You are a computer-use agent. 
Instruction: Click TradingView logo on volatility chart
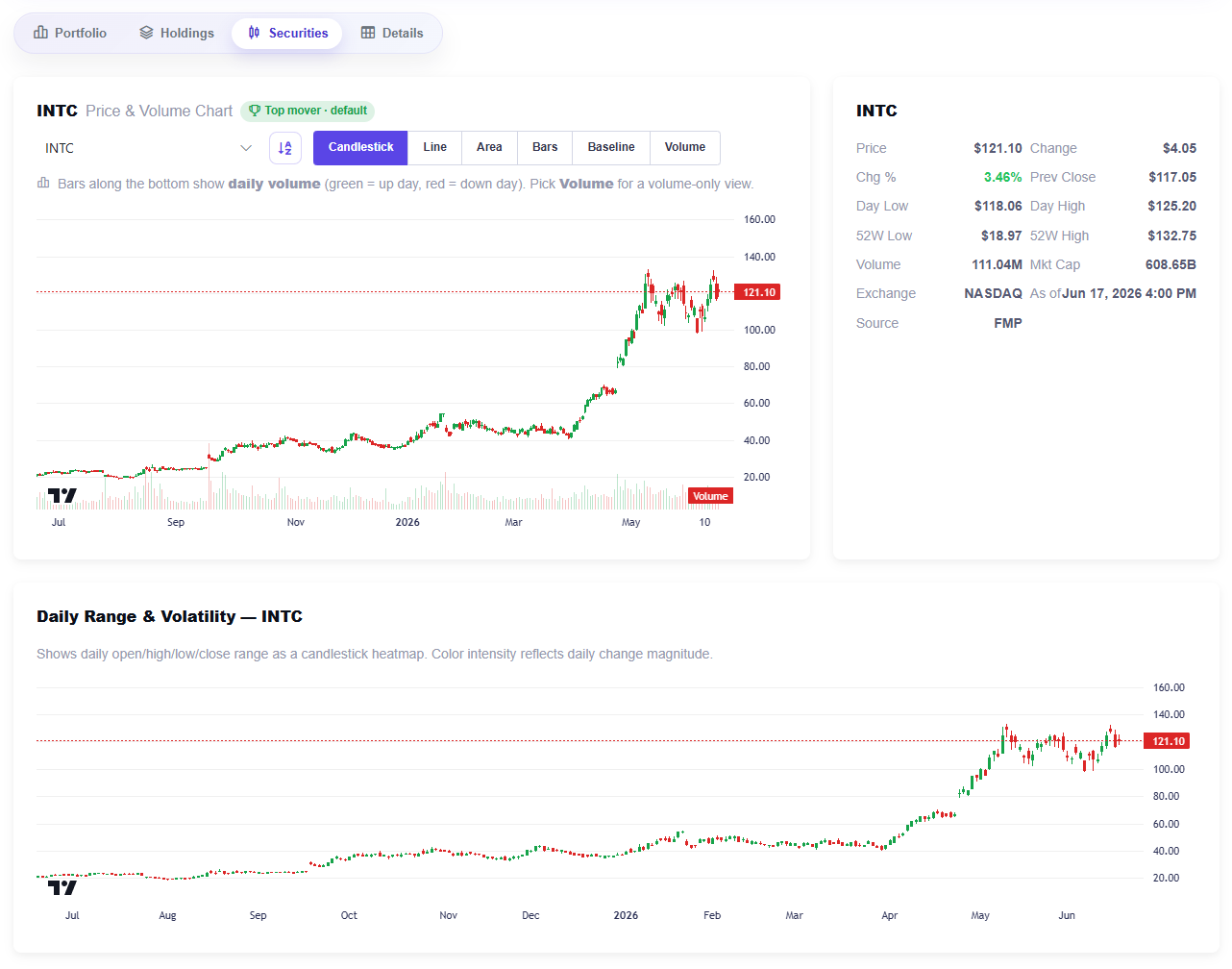62,888
